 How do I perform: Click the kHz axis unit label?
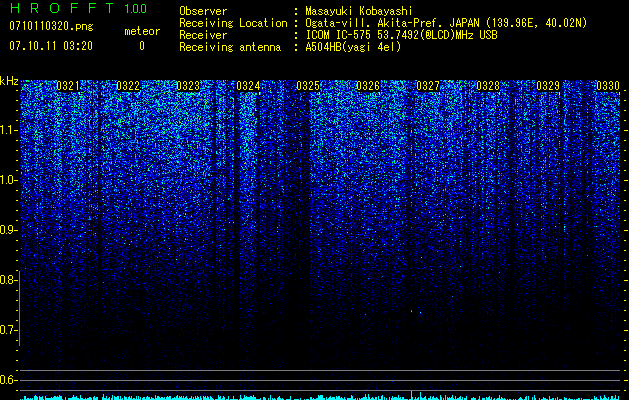coord(9,81)
